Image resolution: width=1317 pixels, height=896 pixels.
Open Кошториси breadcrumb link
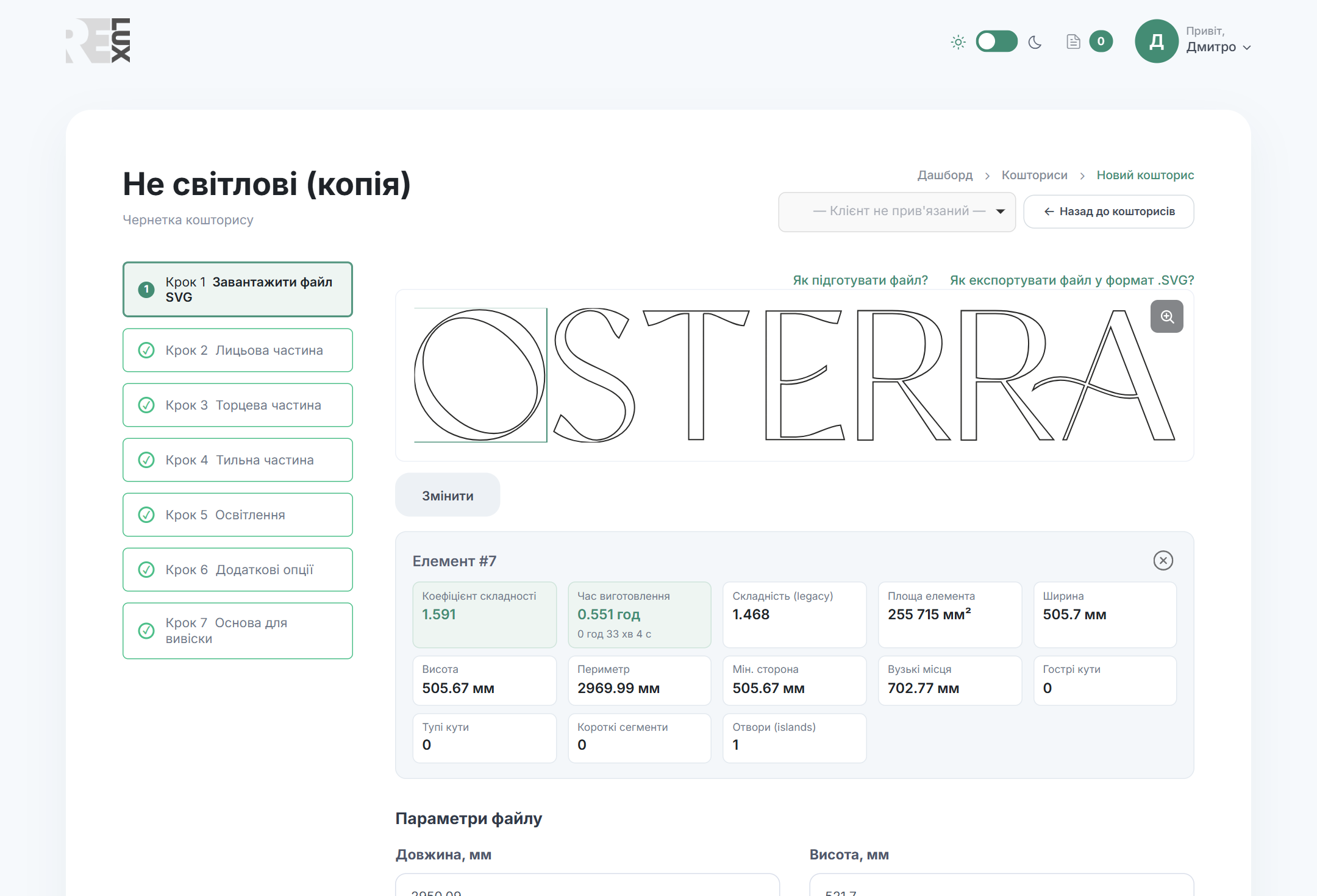pyautogui.click(x=1034, y=175)
